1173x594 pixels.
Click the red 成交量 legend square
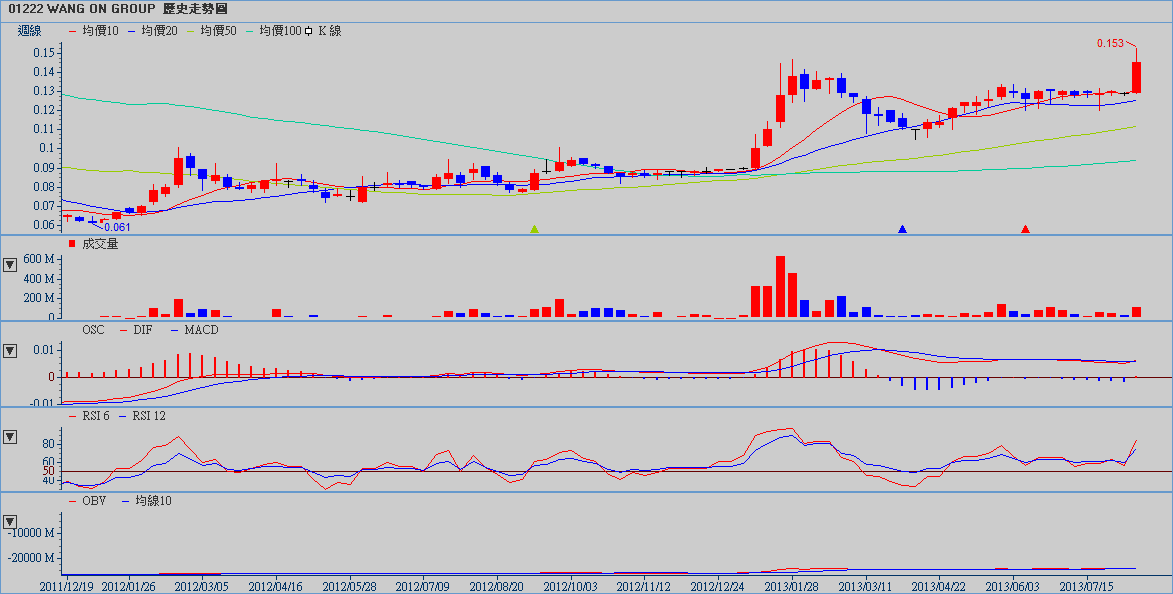(x=72, y=244)
